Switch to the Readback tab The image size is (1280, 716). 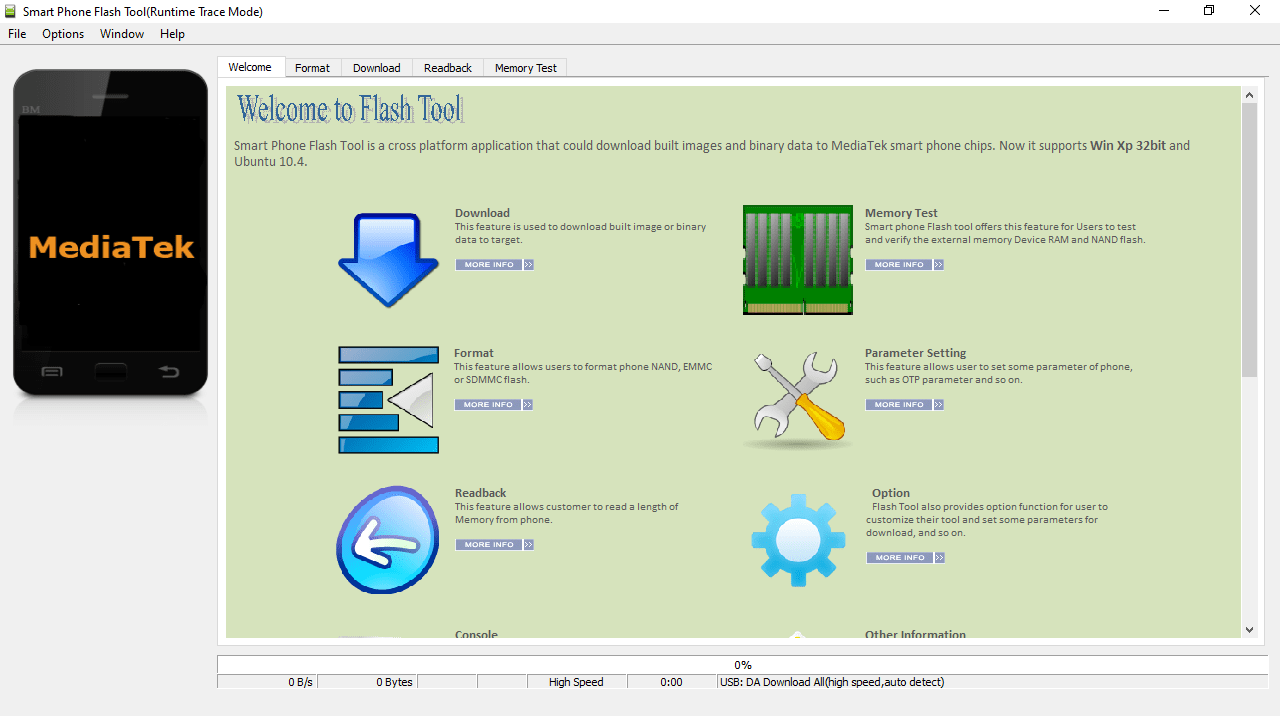(448, 68)
